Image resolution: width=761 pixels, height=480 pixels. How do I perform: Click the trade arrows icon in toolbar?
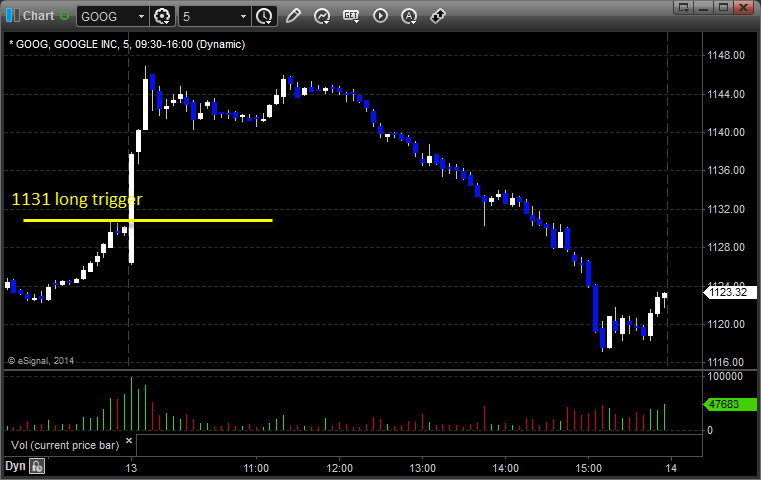coord(438,16)
